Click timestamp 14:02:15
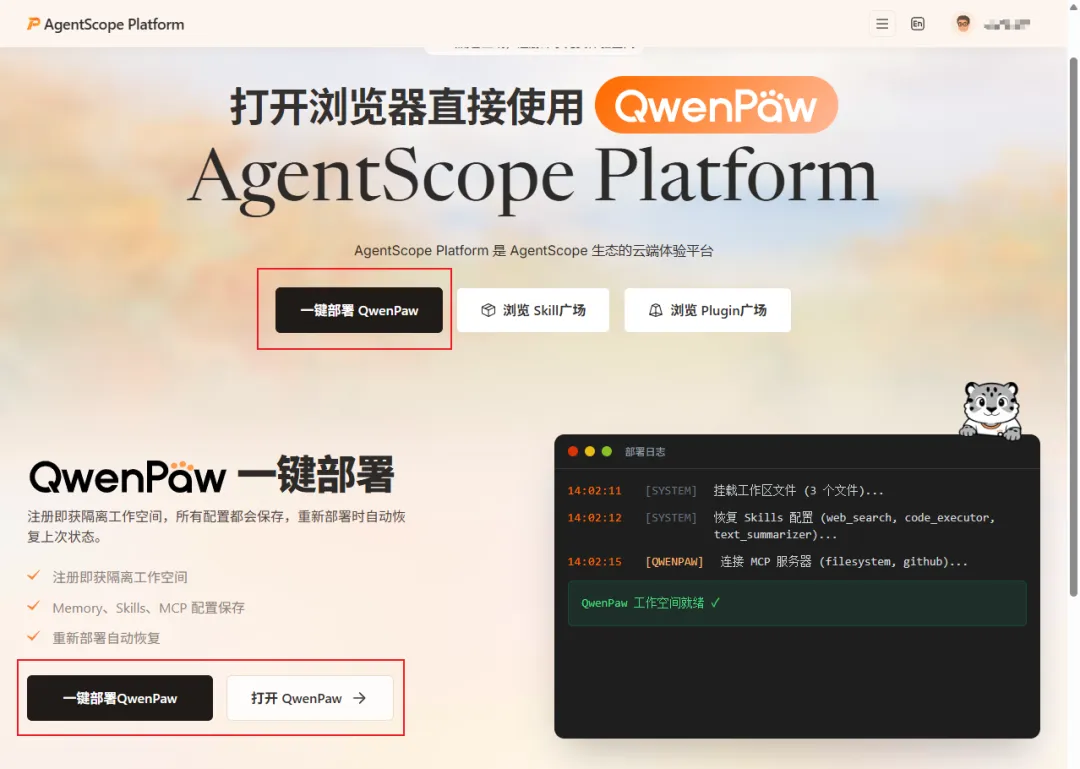Screen dimensions: 1080x769 click(x=594, y=562)
